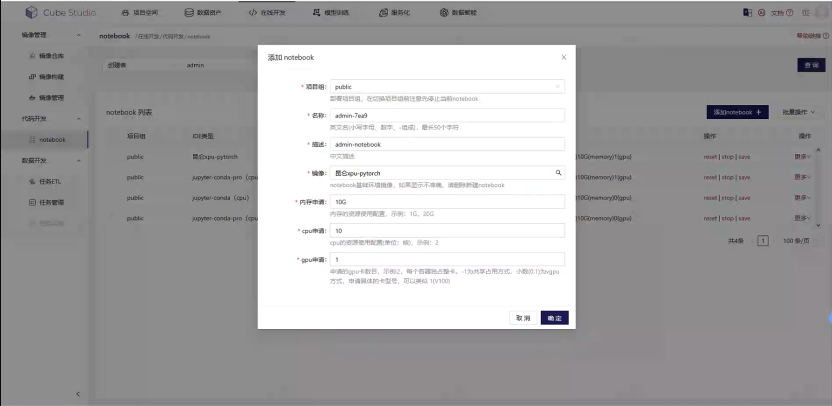
Task: Click save in the 昆仑xpu-pytorch row
Action: tap(744, 157)
